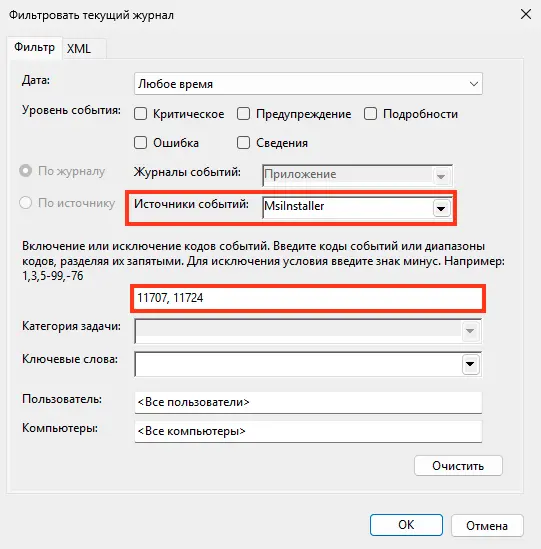Check the Сведения event level box

243,143
